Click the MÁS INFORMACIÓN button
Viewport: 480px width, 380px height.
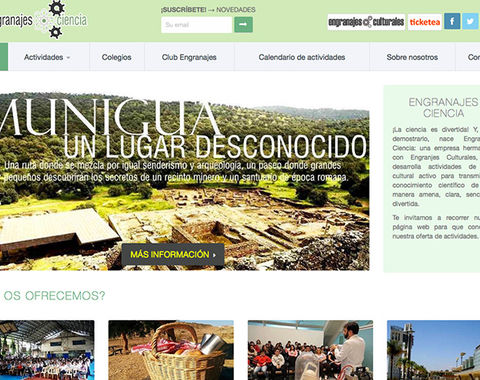click(x=173, y=255)
